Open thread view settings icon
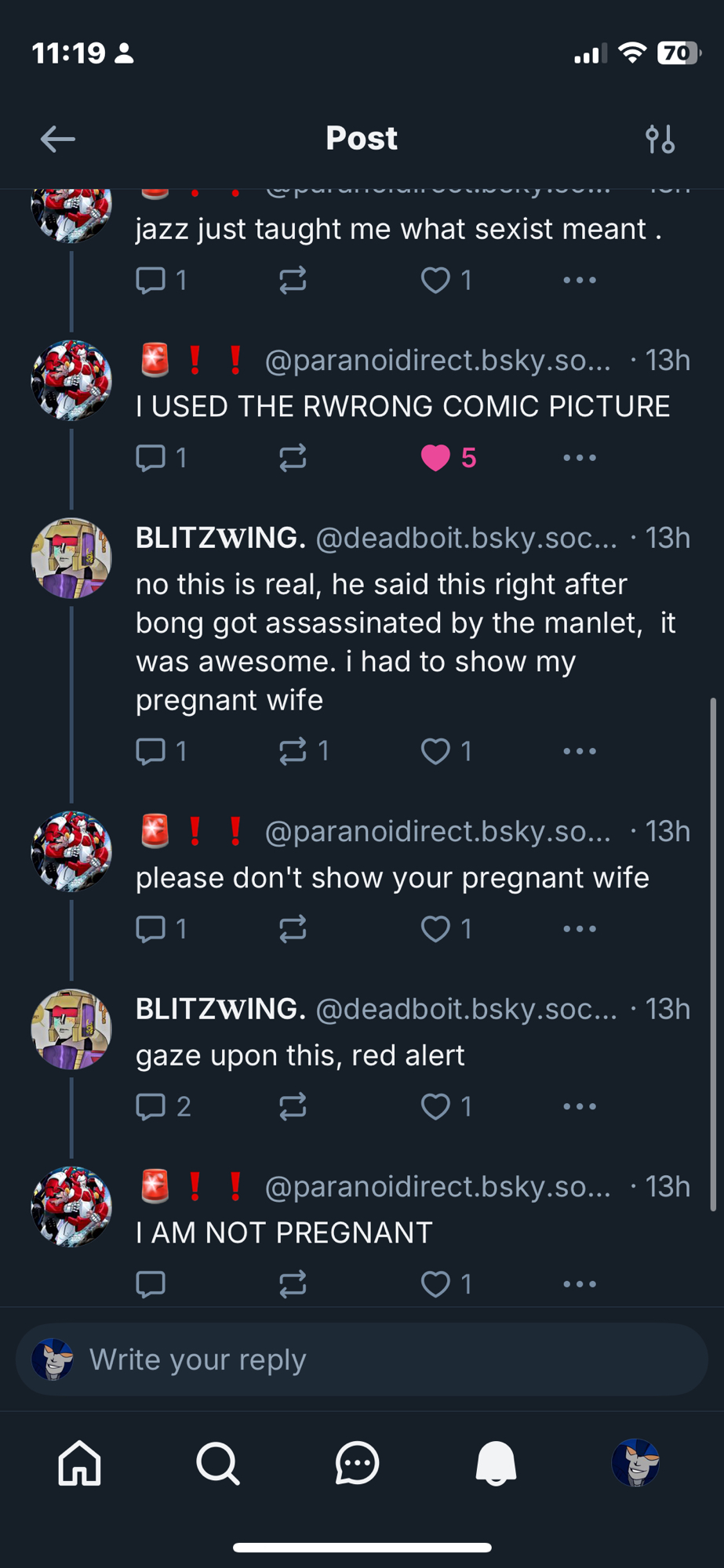The image size is (724, 1568). pos(660,140)
